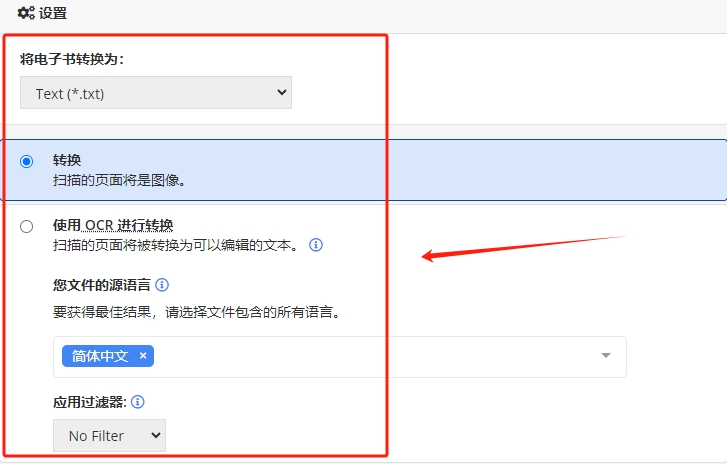The height and width of the screenshot is (464, 727).
Task: Click the 要获得最佳结果 hint text
Action: 197,312
